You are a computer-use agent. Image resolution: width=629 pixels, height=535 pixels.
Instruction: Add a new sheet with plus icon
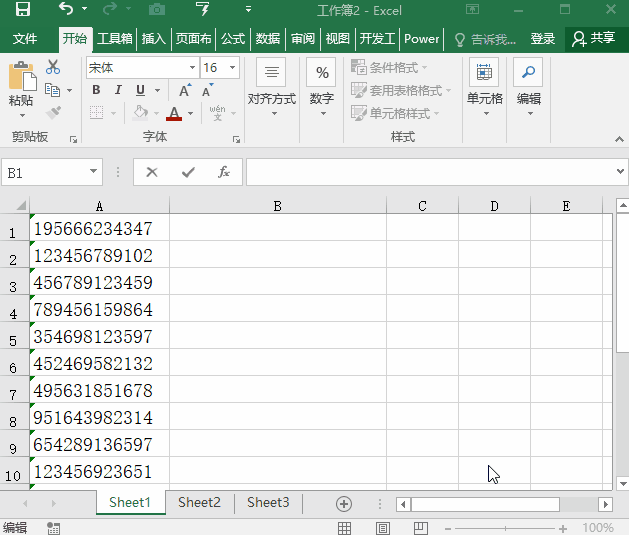click(x=344, y=504)
